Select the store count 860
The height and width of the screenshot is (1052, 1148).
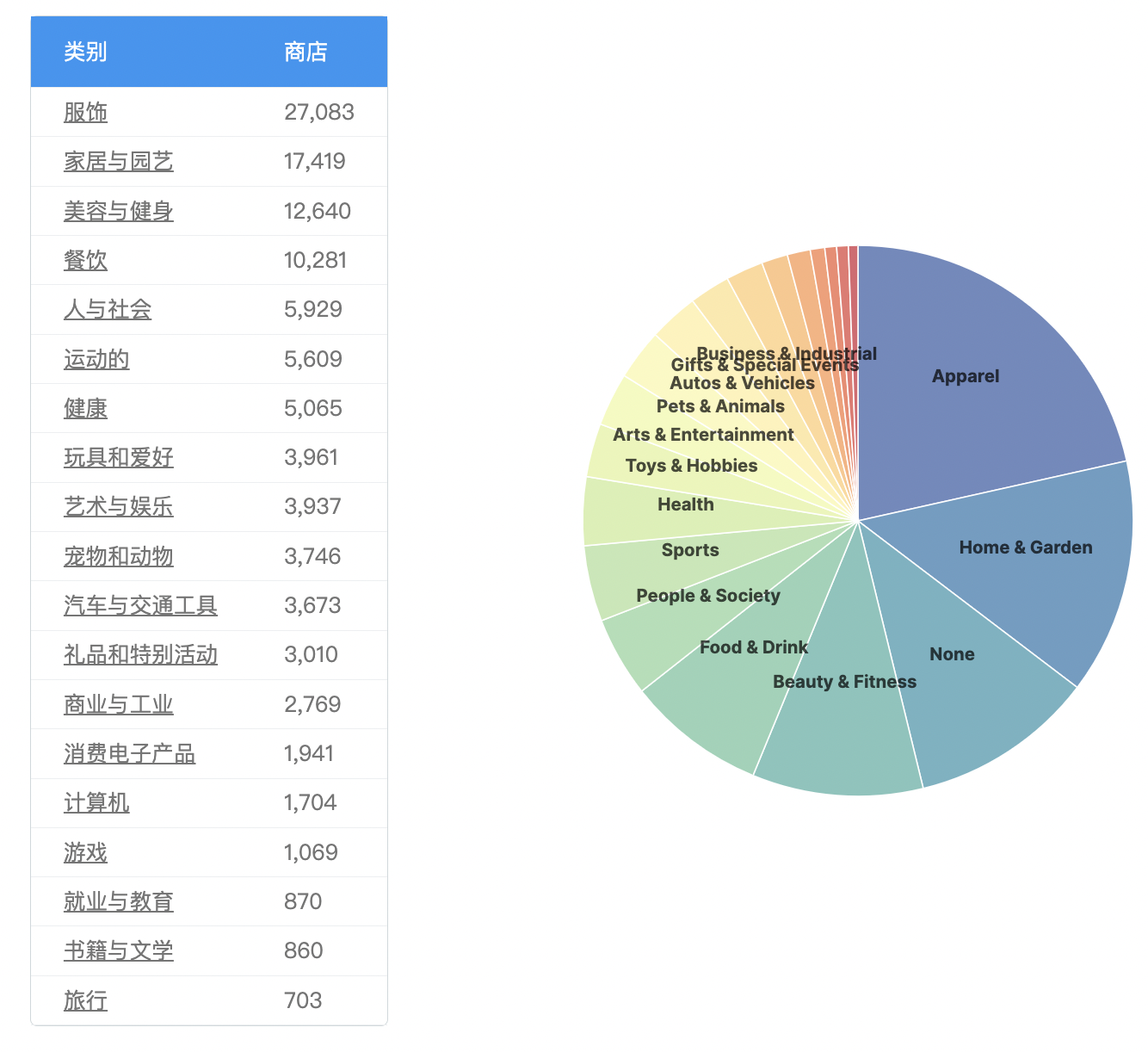[304, 950]
